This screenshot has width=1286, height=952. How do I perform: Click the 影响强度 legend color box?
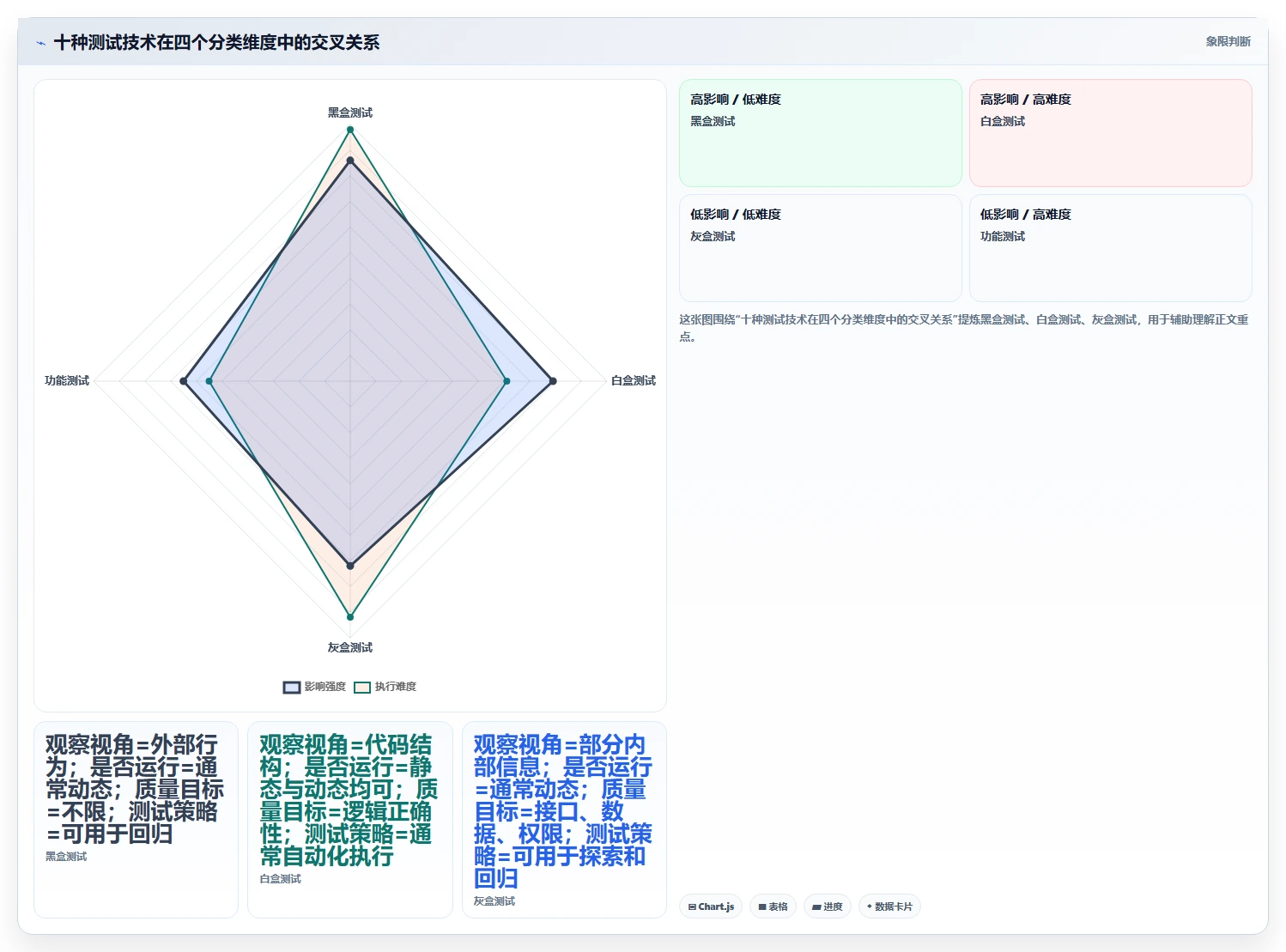(292, 687)
